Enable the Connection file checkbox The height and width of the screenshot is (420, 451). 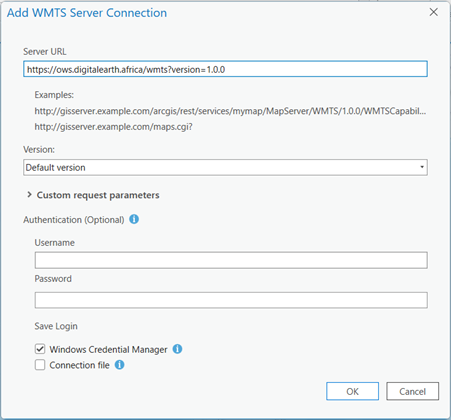click(40, 365)
